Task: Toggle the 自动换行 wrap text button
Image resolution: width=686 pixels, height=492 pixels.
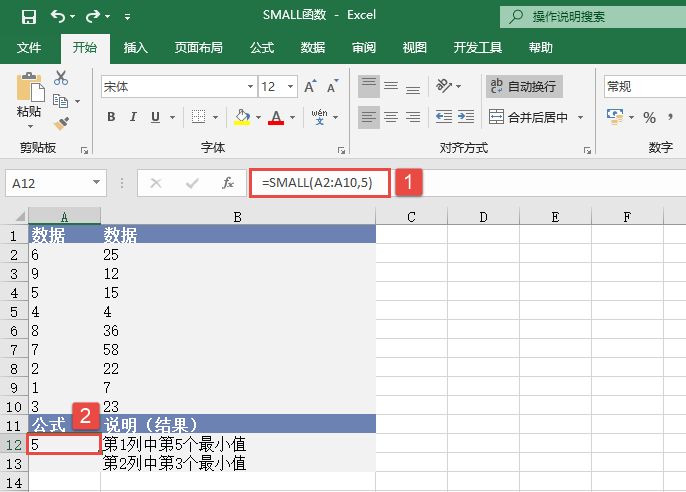Action: pyautogui.click(x=525, y=87)
